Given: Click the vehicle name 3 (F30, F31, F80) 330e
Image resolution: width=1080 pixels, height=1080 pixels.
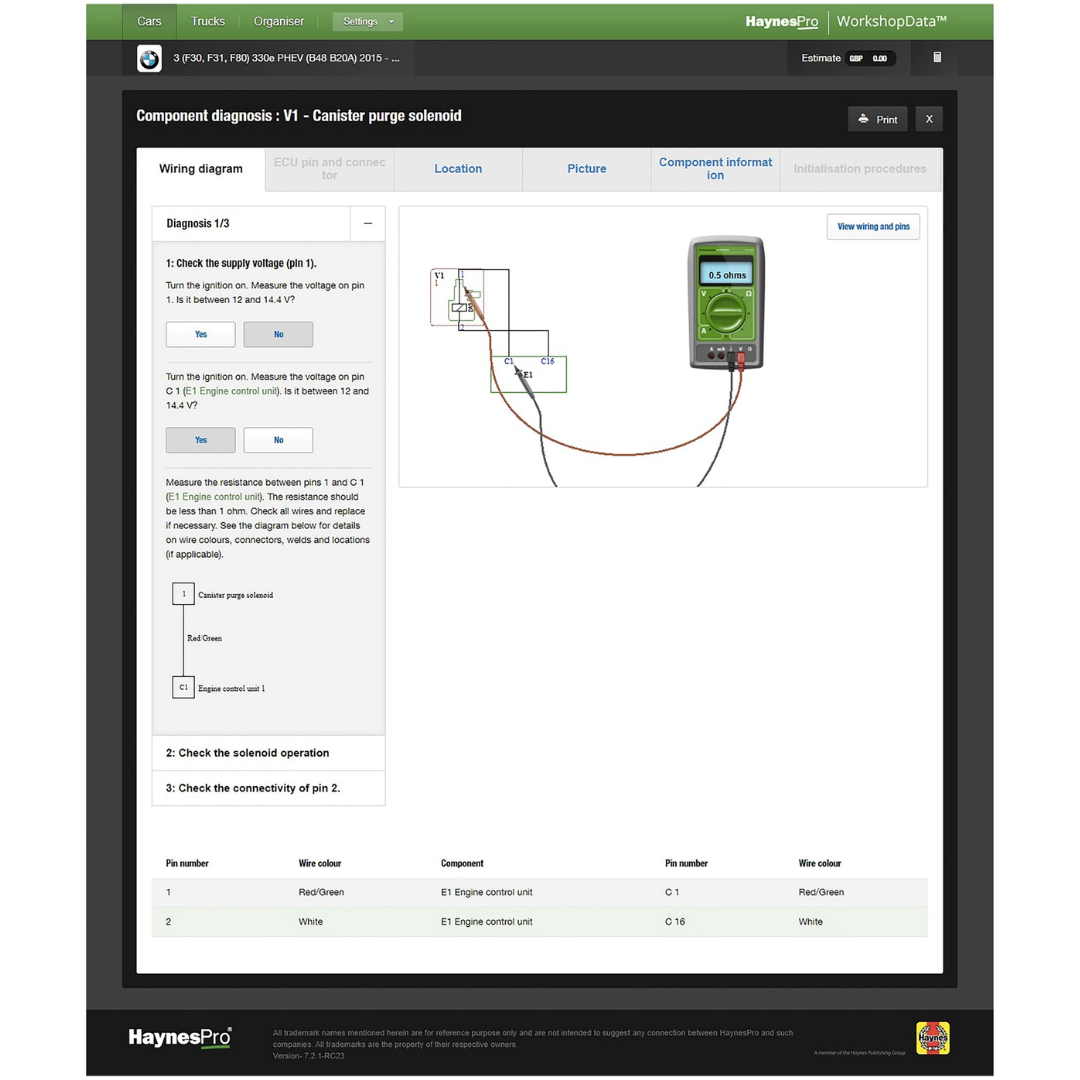Looking at the screenshot, I should (x=286, y=58).
